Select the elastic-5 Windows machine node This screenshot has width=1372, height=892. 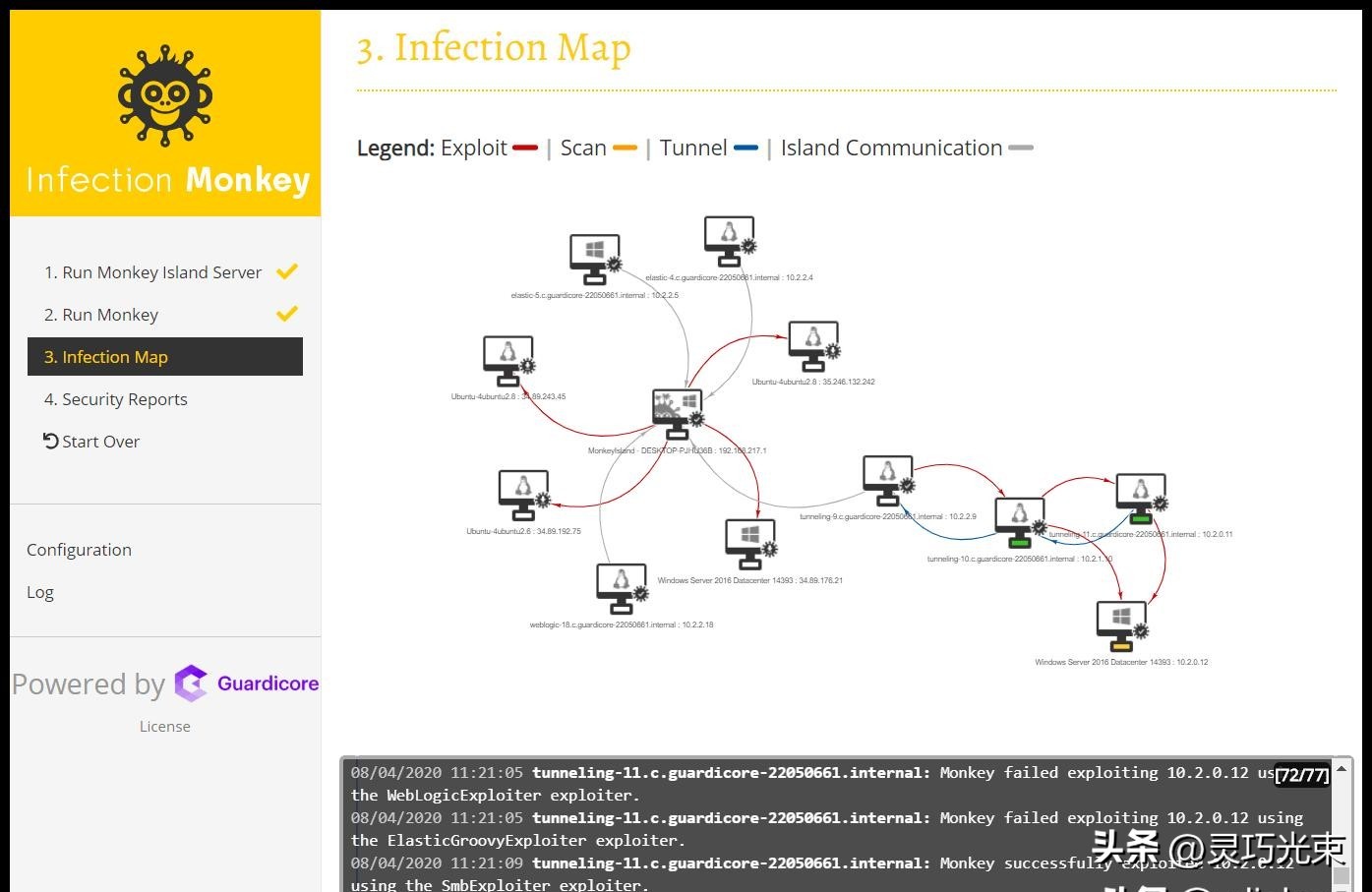596,260
